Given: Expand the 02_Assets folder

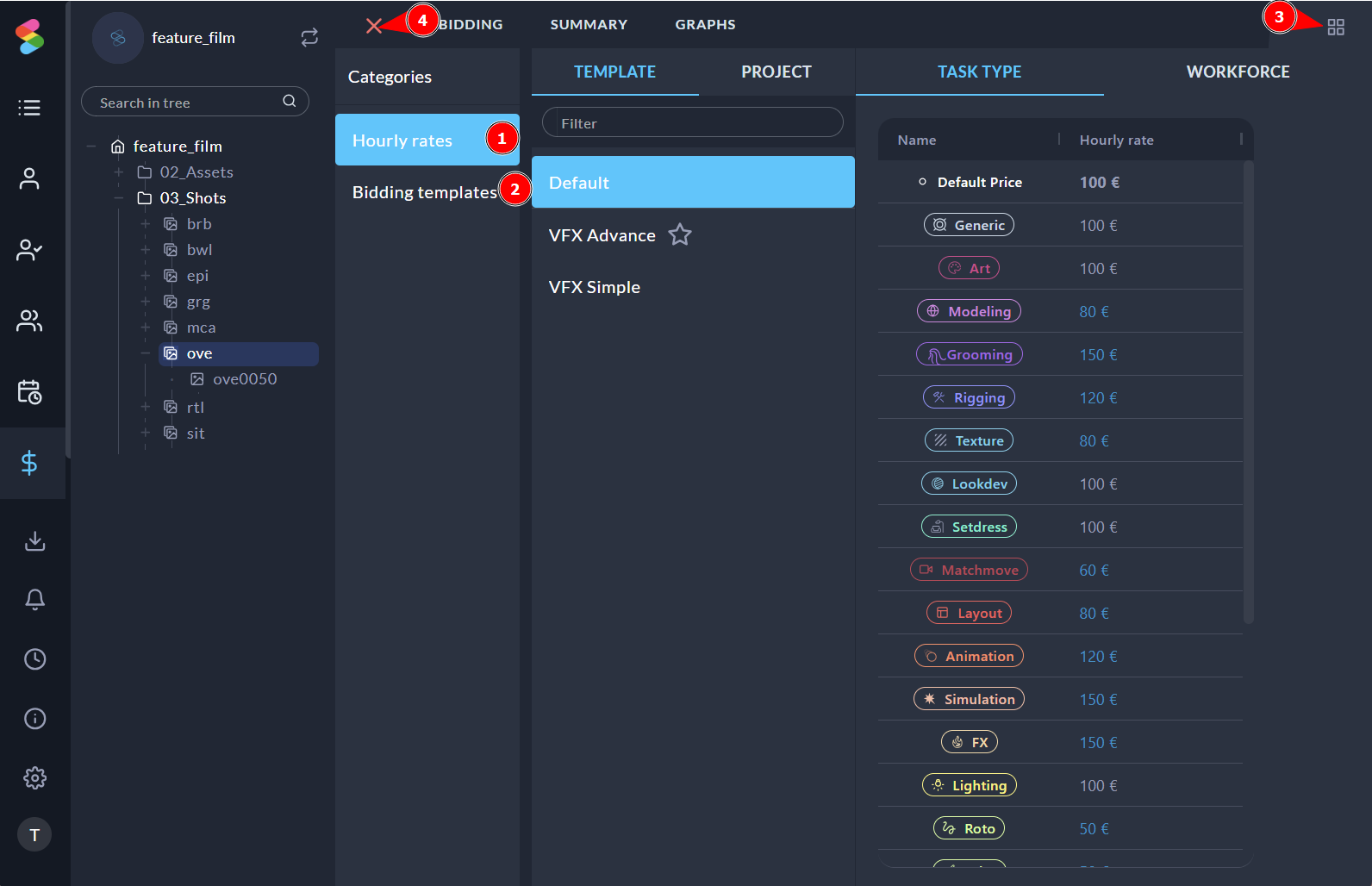Looking at the screenshot, I should (x=119, y=172).
